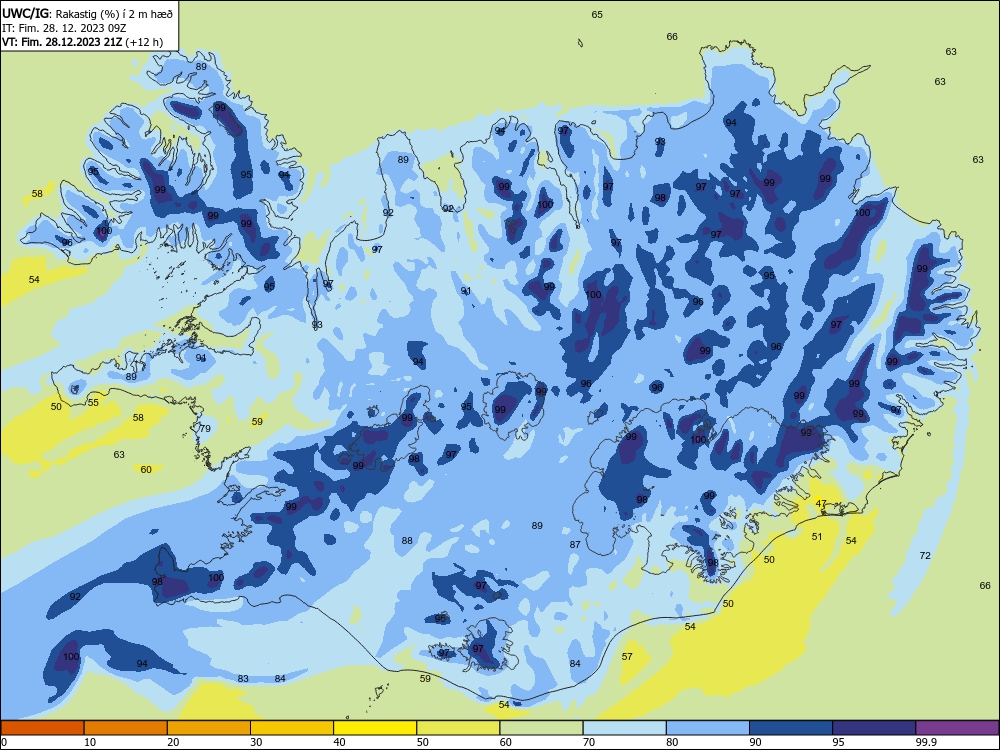Click the humidity value '57' on the map
Viewport: 1000px width, 750px height.
(627, 656)
